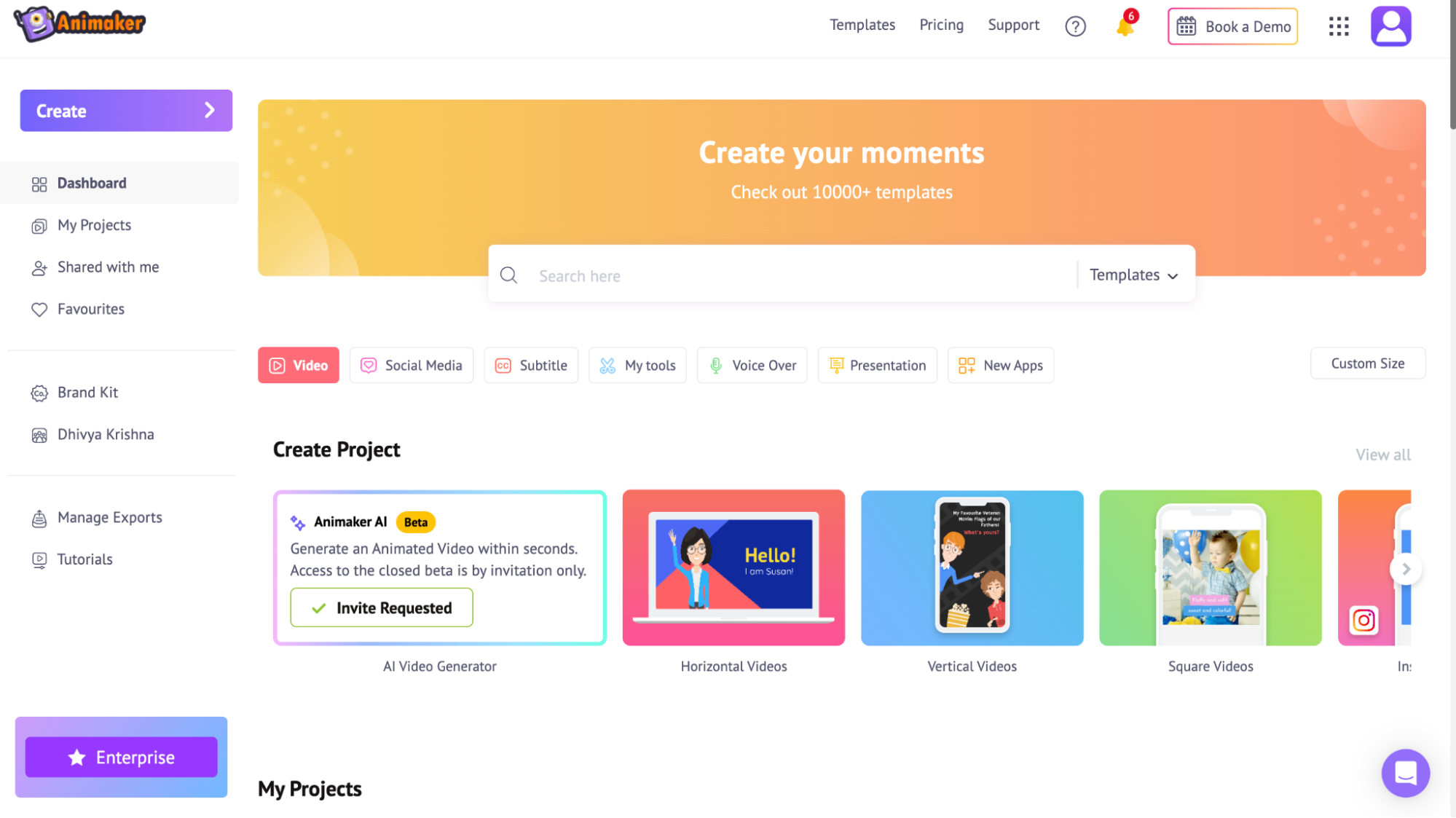Click the Manage Exports icon
This screenshot has width=1456, height=818.
pyautogui.click(x=39, y=517)
